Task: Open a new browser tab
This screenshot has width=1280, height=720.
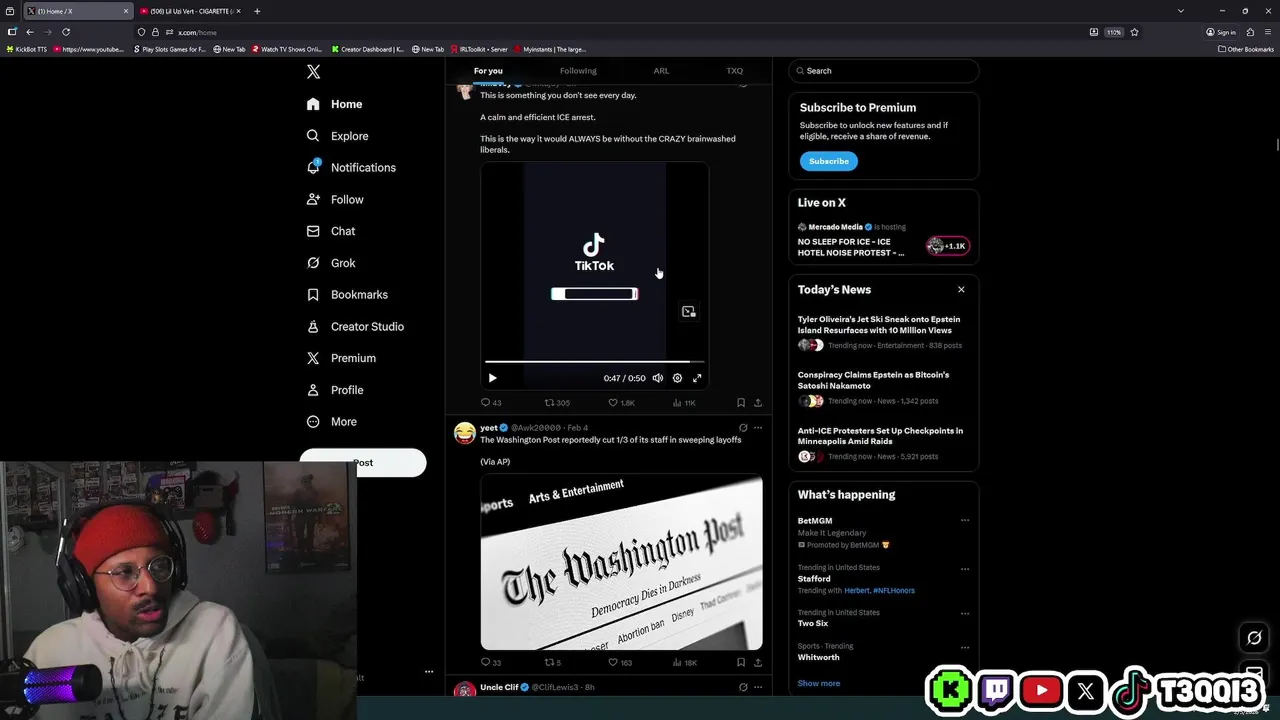Action: [x=257, y=11]
